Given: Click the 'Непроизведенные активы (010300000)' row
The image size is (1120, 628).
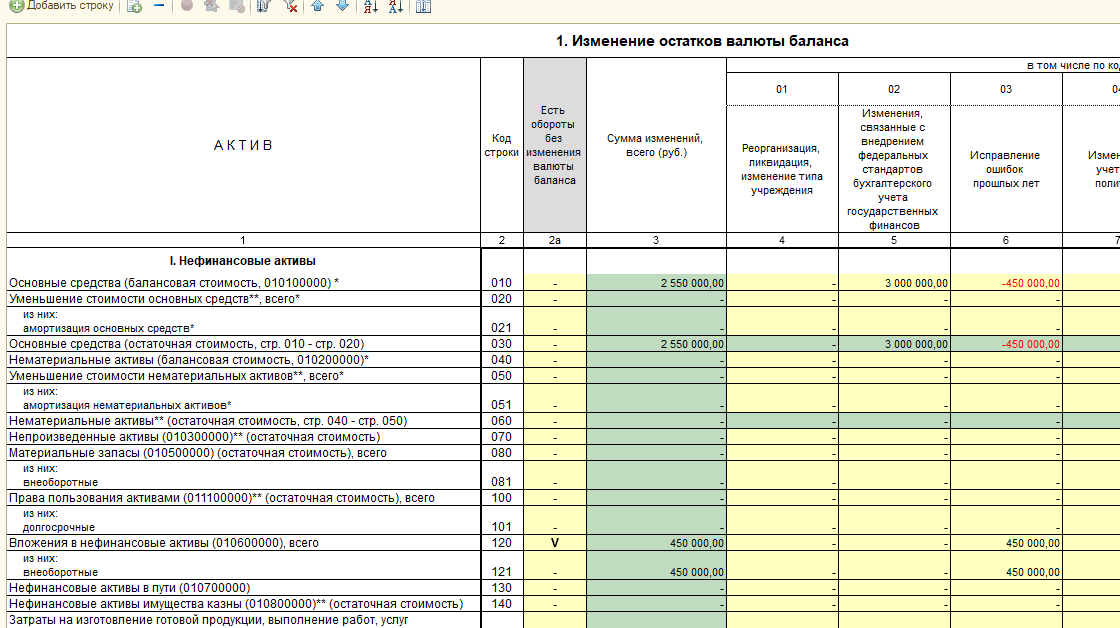Looking at the screenshot, I should coord(244,437).
